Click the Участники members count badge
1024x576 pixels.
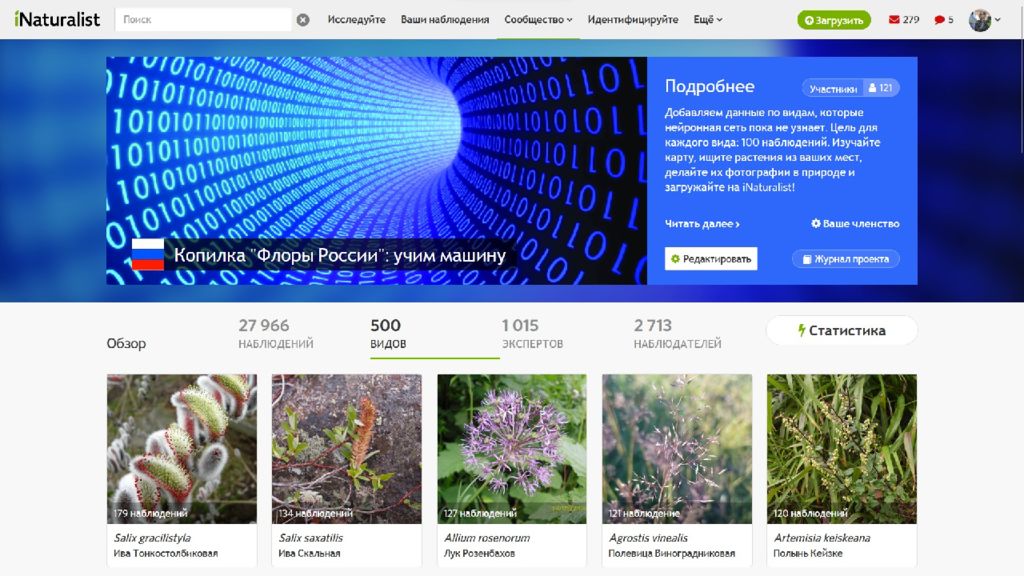tap(850, 88)
